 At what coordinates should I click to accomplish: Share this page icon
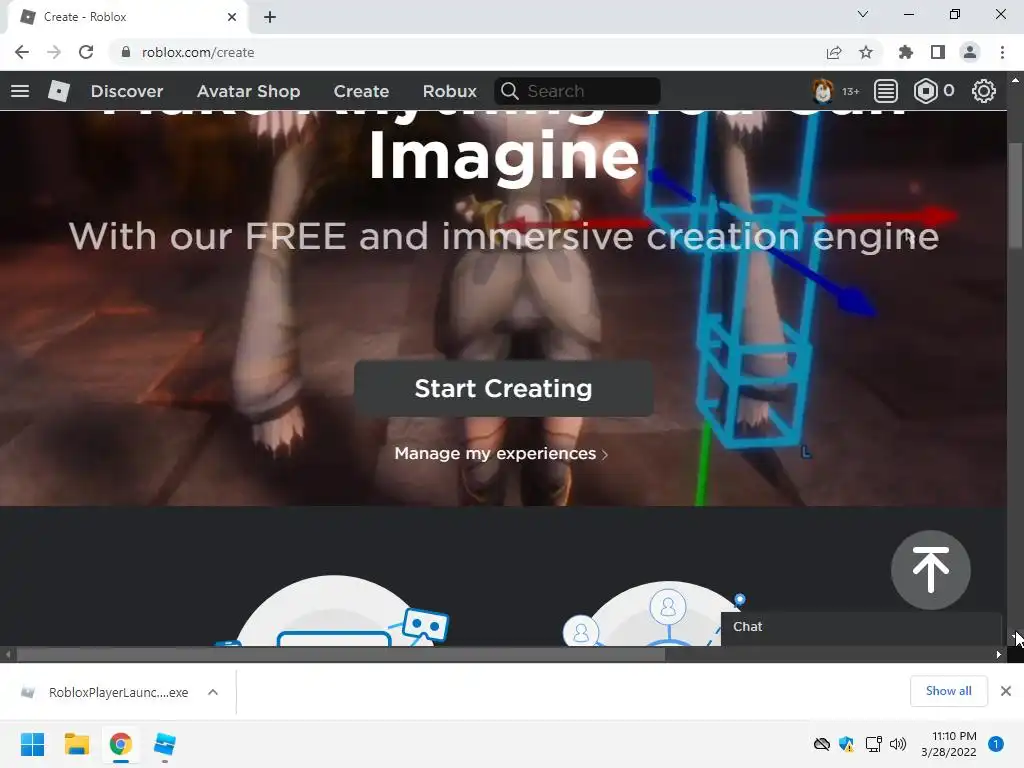click(x=834, y=52)
